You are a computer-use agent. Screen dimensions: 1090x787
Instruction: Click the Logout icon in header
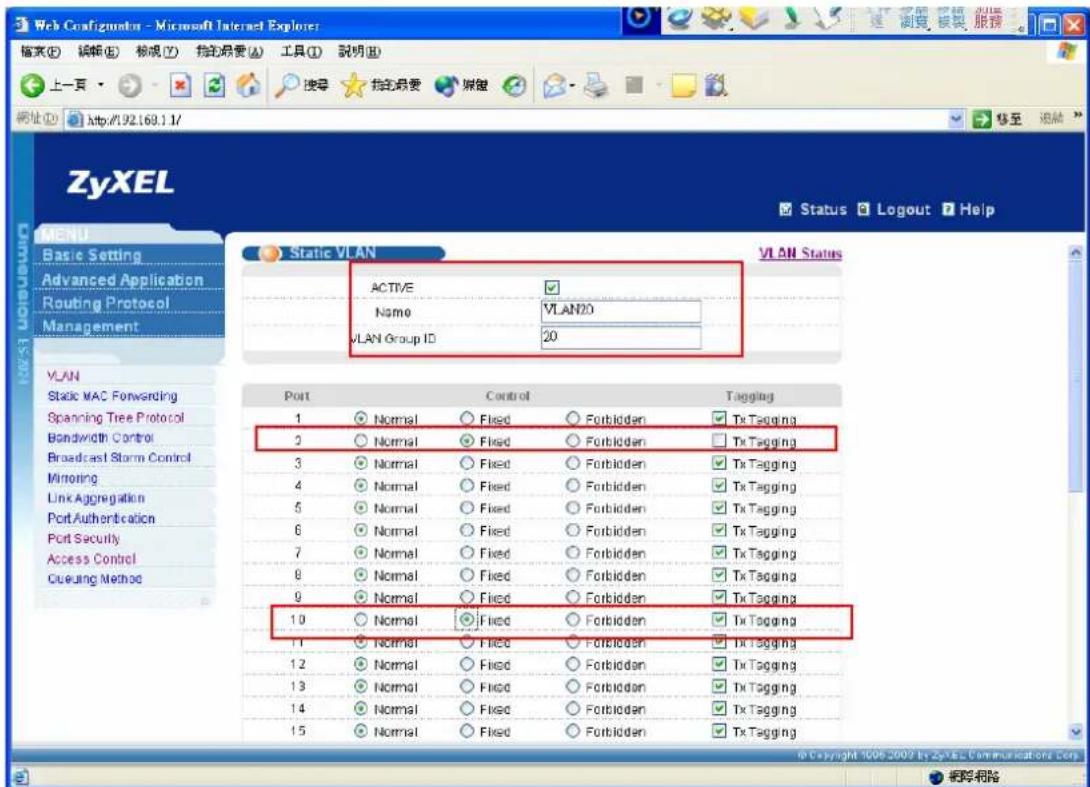(863, 209)
